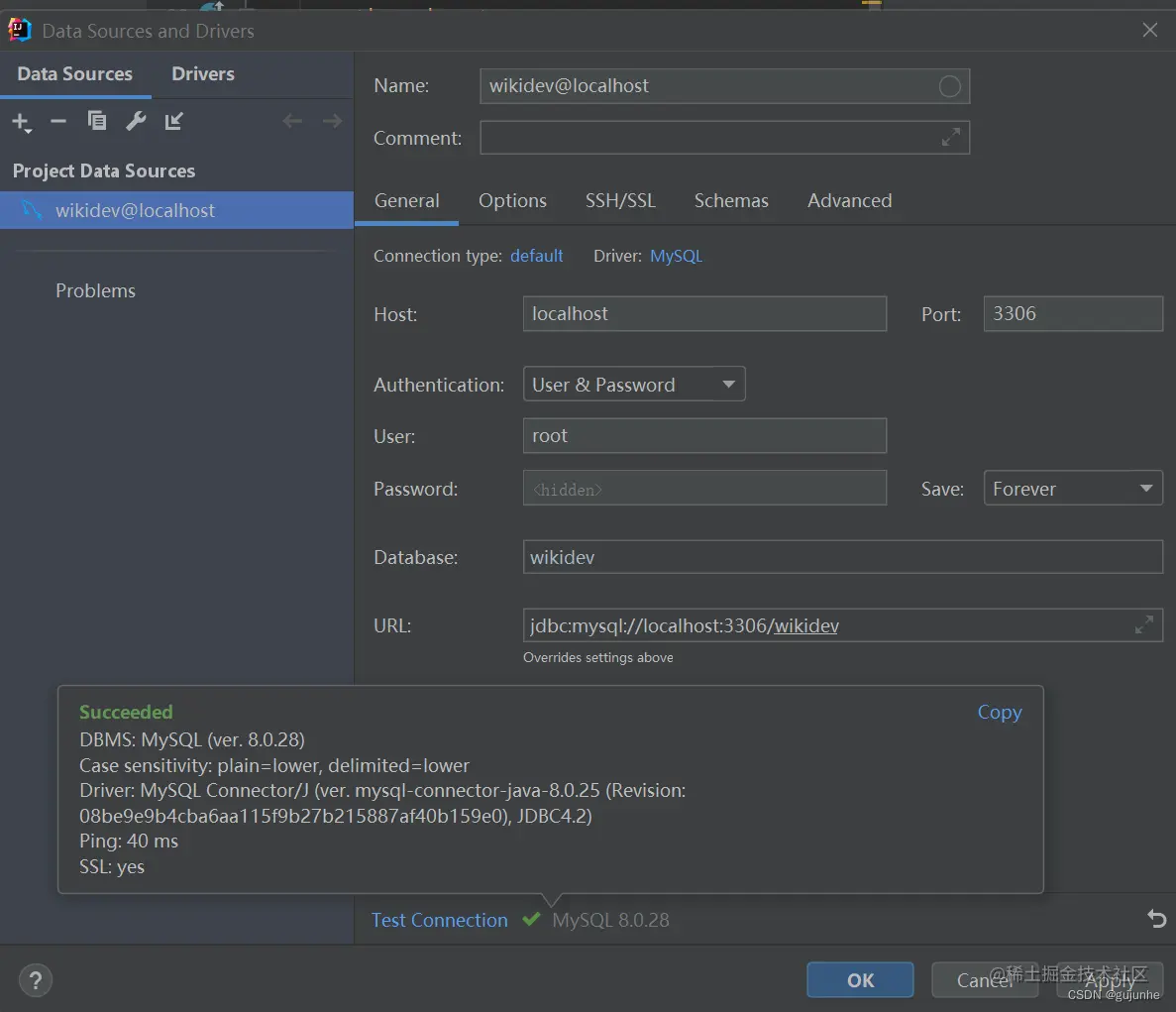Go forward with the right arrow icon

click(x=332, y=121)
